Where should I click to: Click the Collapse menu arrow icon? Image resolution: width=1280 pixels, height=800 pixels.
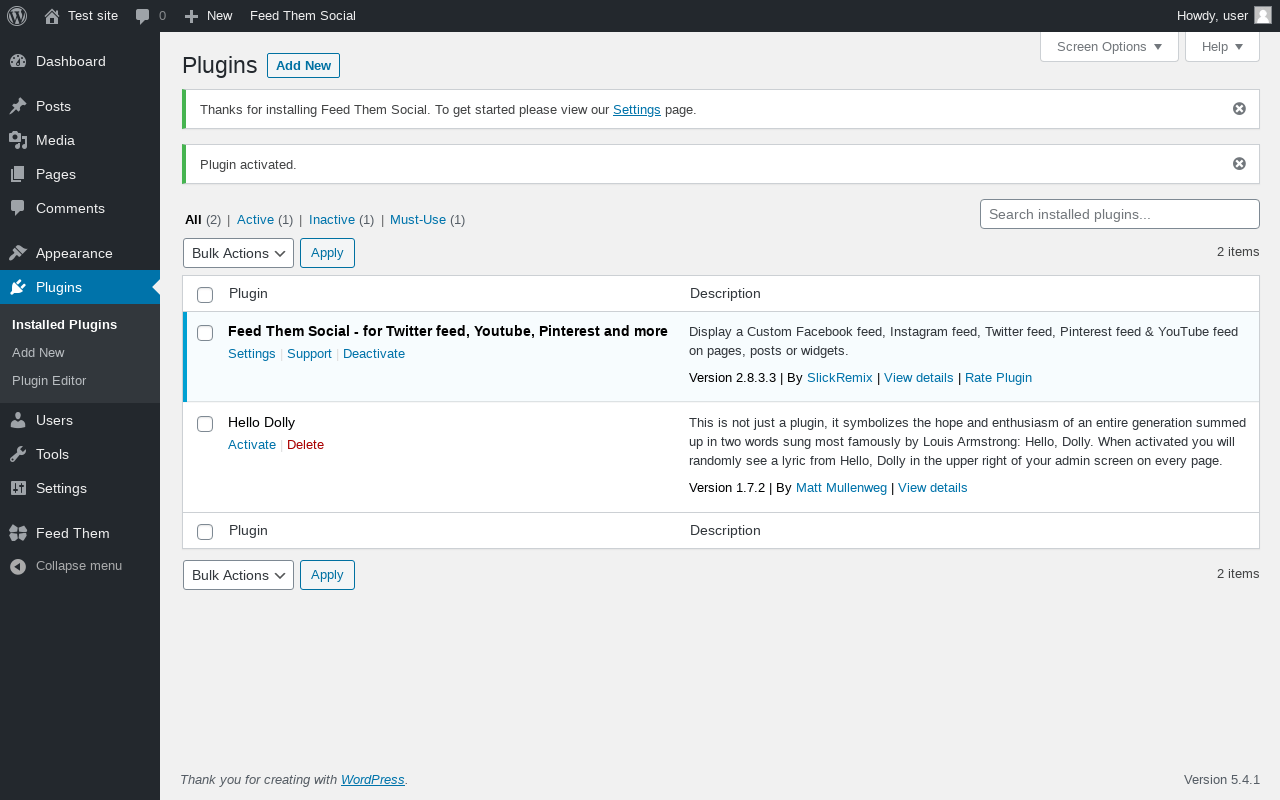(x=18, y=566)
